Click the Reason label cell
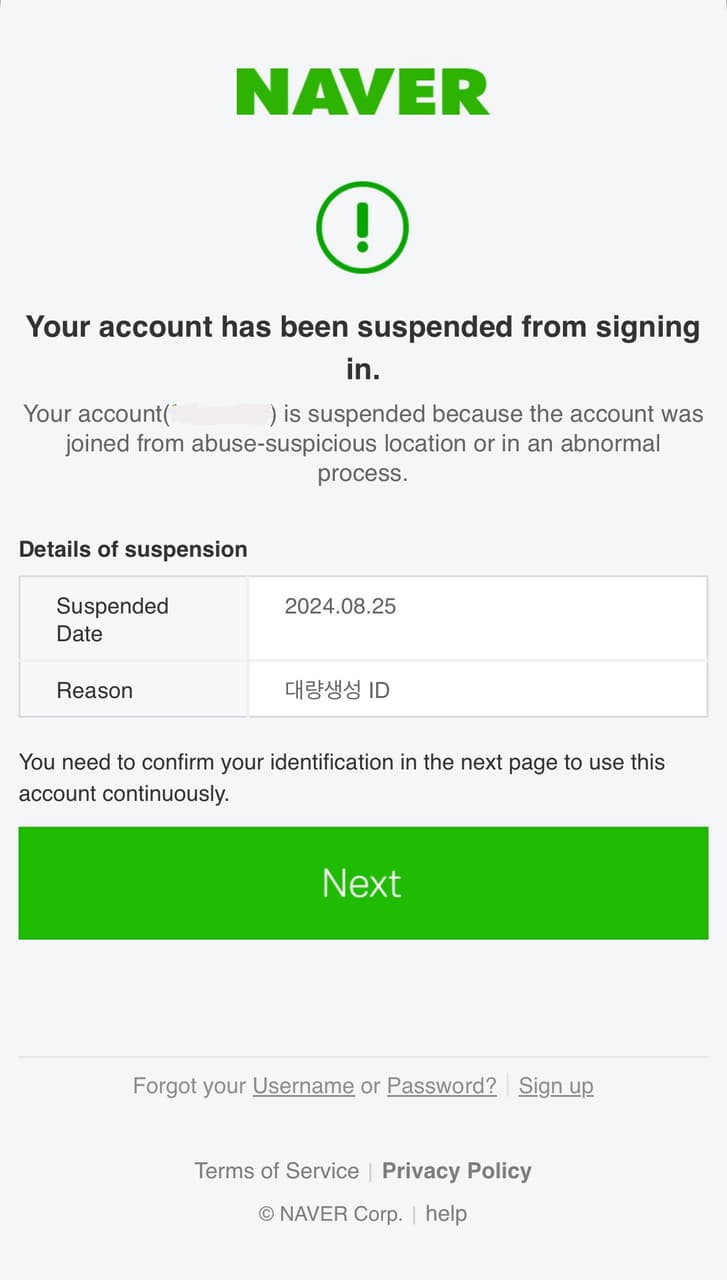Screen dimensions: 727x1280 pyautogui.click(x=95, y=690)
